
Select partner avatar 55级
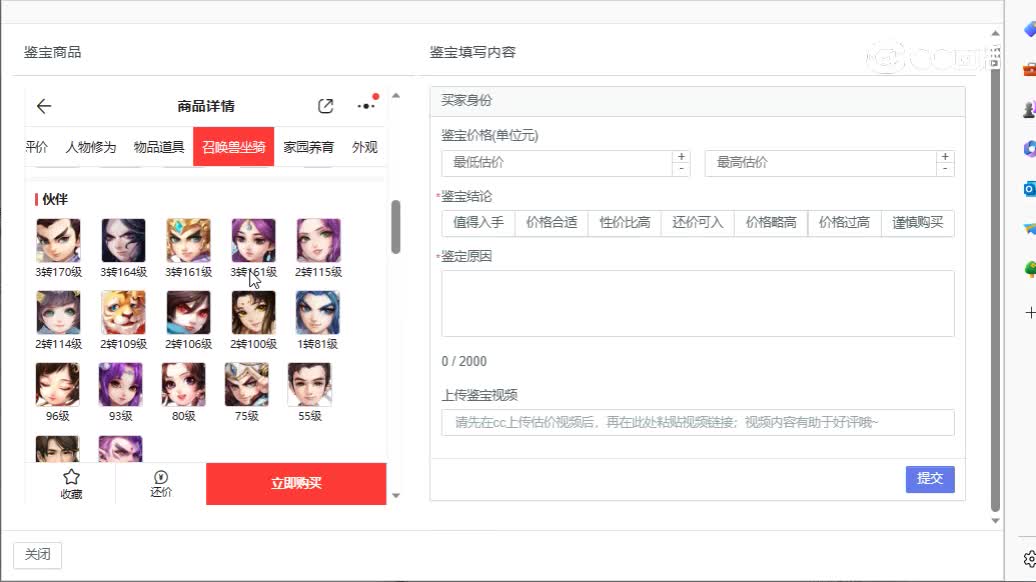309,384
